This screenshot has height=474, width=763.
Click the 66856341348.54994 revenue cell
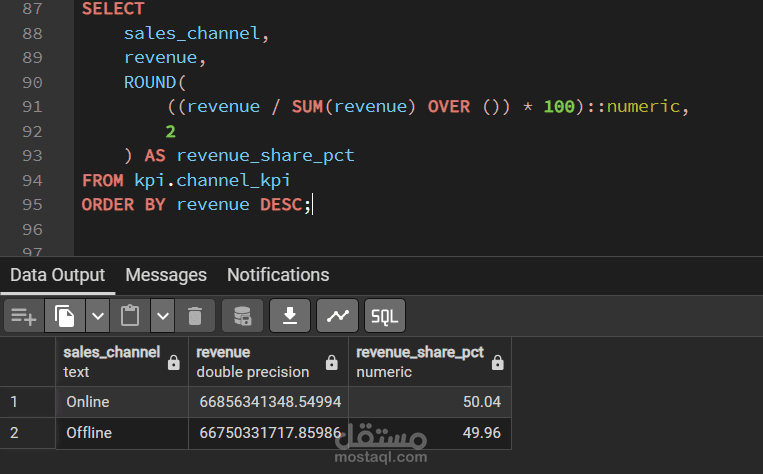[269, 402]
